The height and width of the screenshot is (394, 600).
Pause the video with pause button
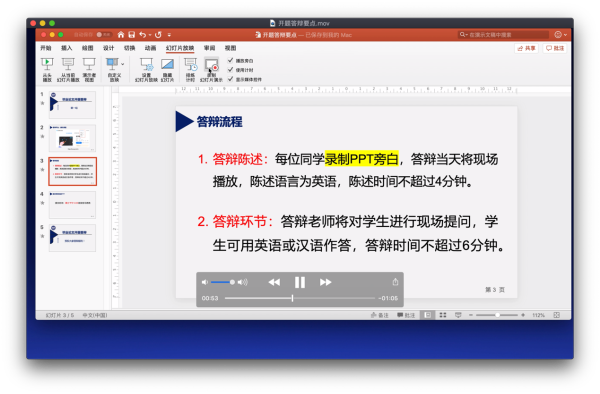click(300, 282)
